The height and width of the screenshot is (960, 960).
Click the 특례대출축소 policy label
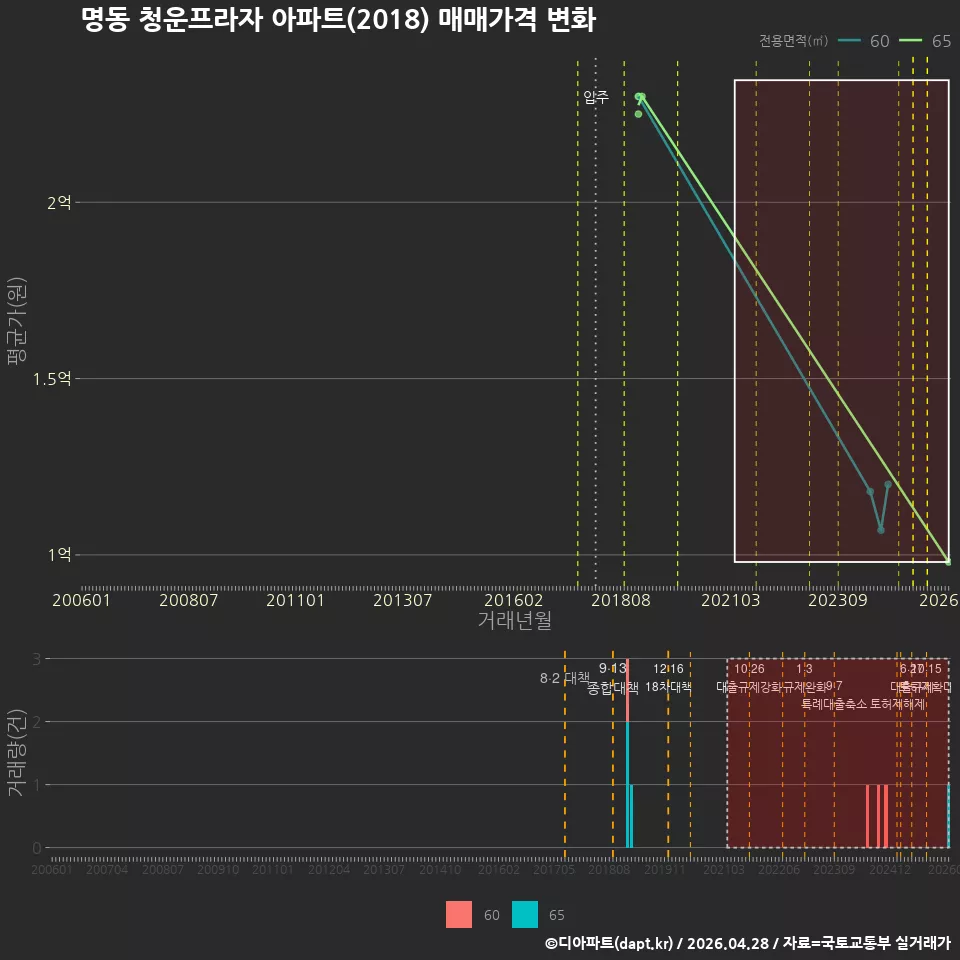click(834, 705)
